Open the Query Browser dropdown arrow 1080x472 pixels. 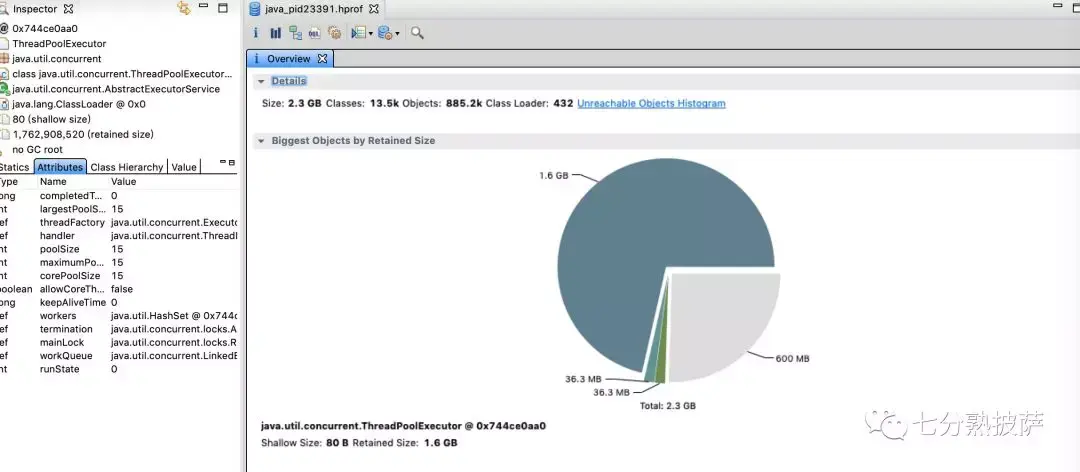[397, 33]
